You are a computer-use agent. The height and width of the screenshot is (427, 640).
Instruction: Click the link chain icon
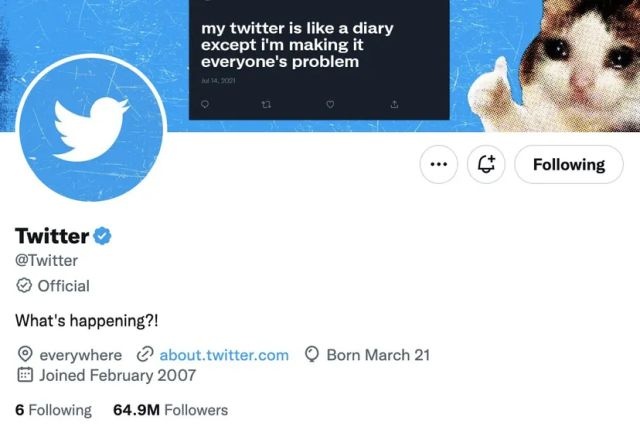[144, 355]
